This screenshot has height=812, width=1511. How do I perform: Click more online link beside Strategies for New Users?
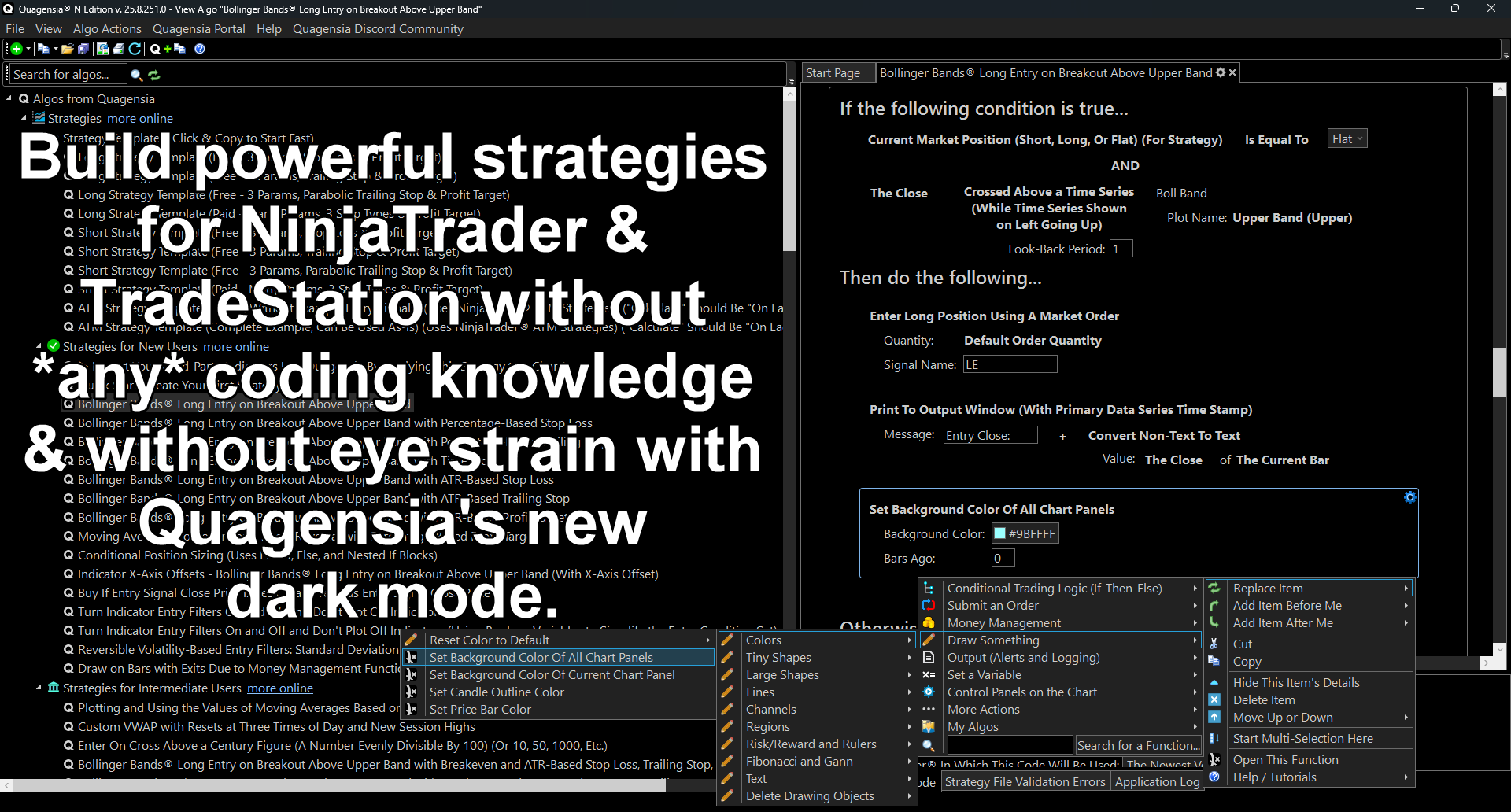tap(236, 346)
